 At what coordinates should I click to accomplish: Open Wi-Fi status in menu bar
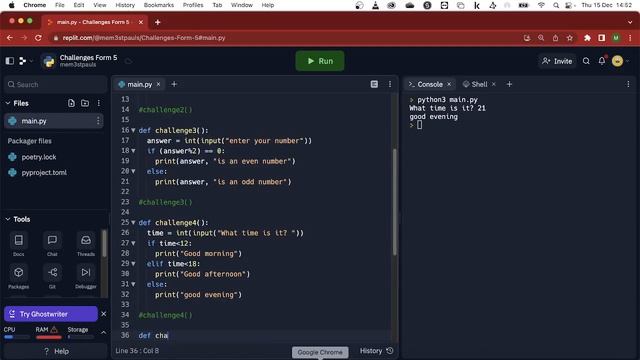pyautogui.click(x=541, y=5)
